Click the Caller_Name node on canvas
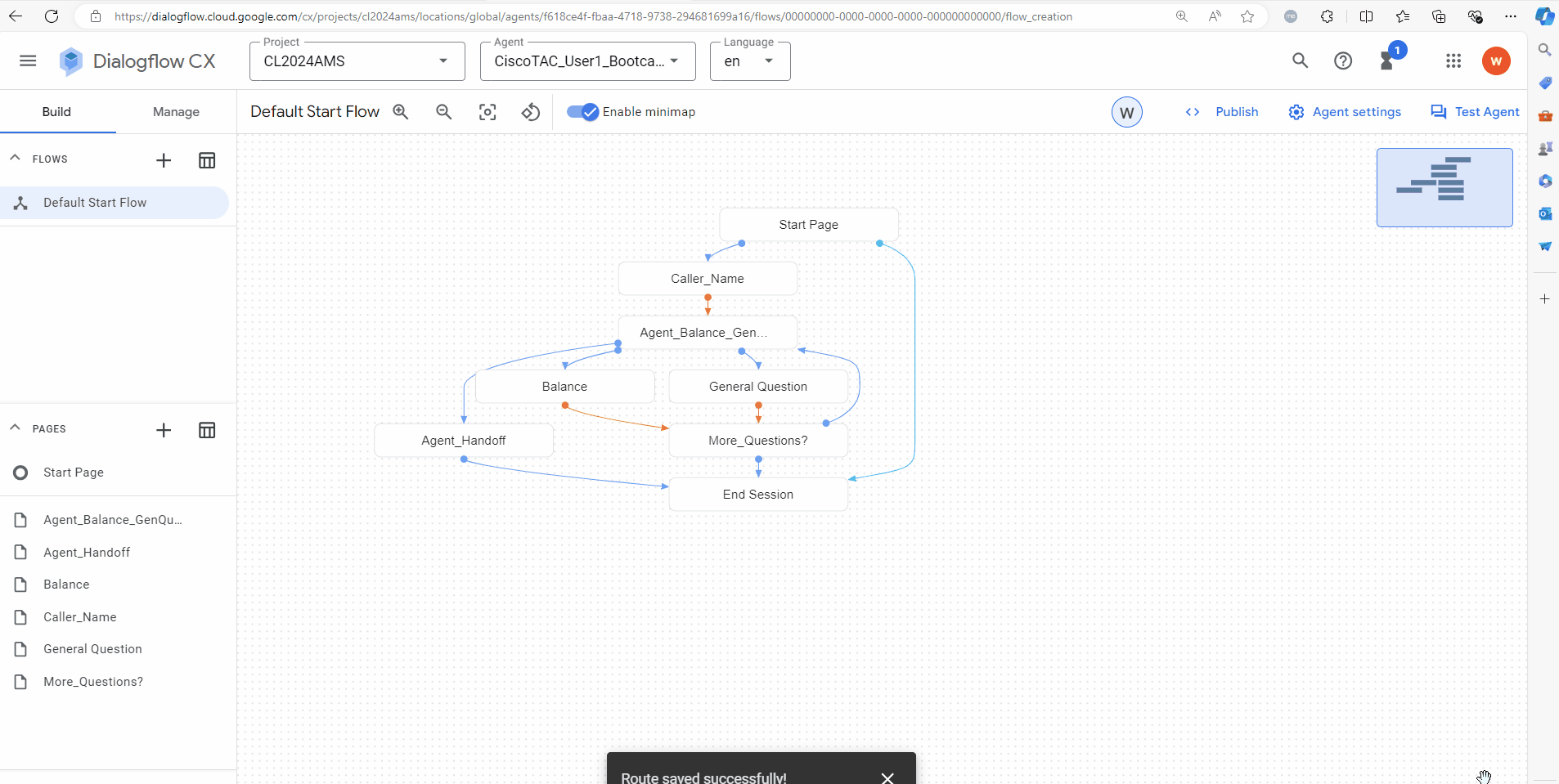The width and height of the screenshot is (1559, 784). coord(708,279)
